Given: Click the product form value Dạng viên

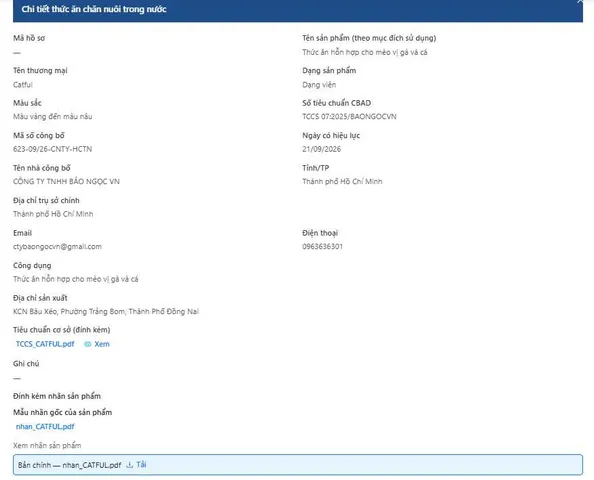Looking at the screenshot, I should coord(319,84).
